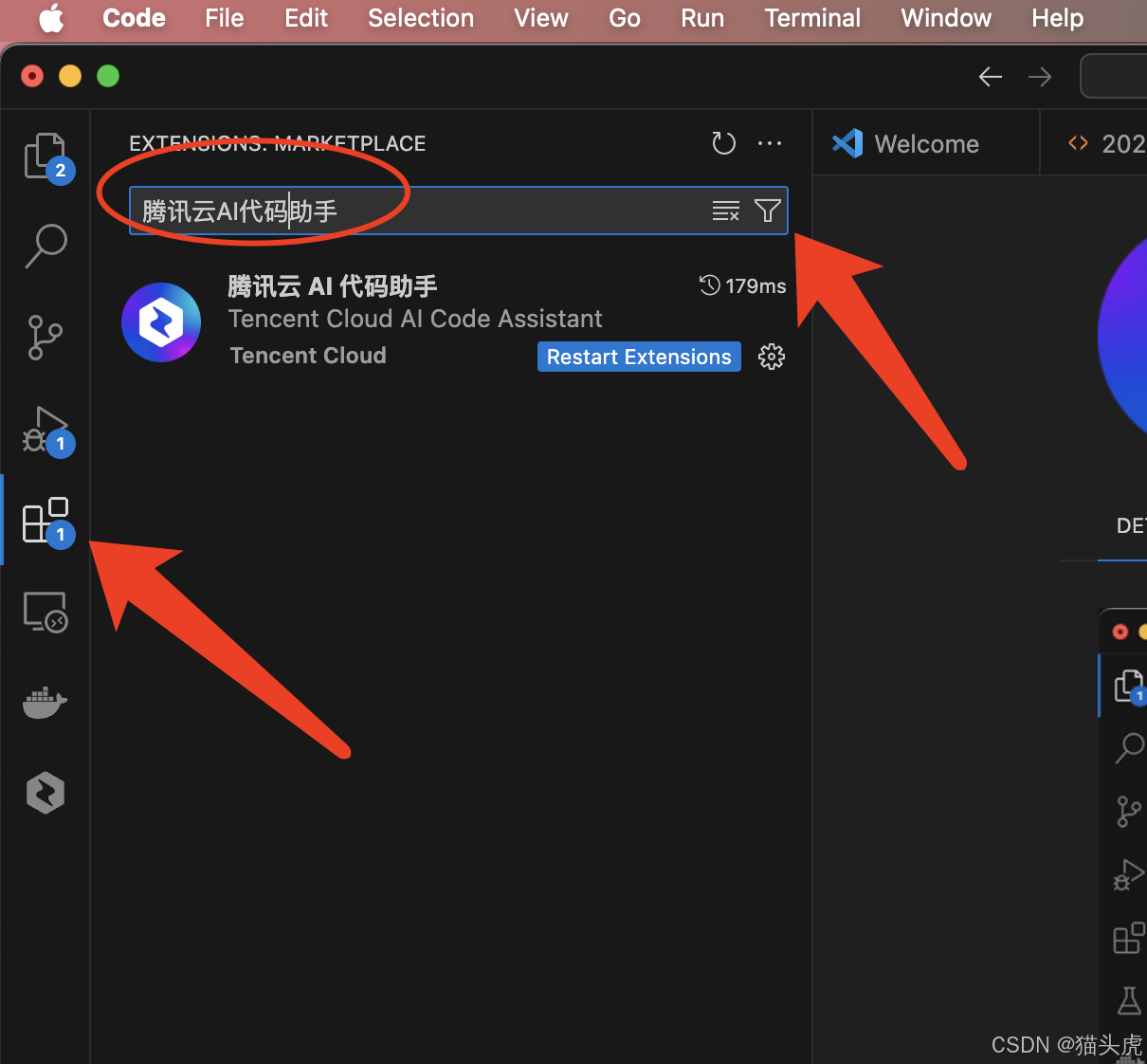Open the Help menu
The height and width of the screenshot is (1064, 1147).
pos(1057,18)
